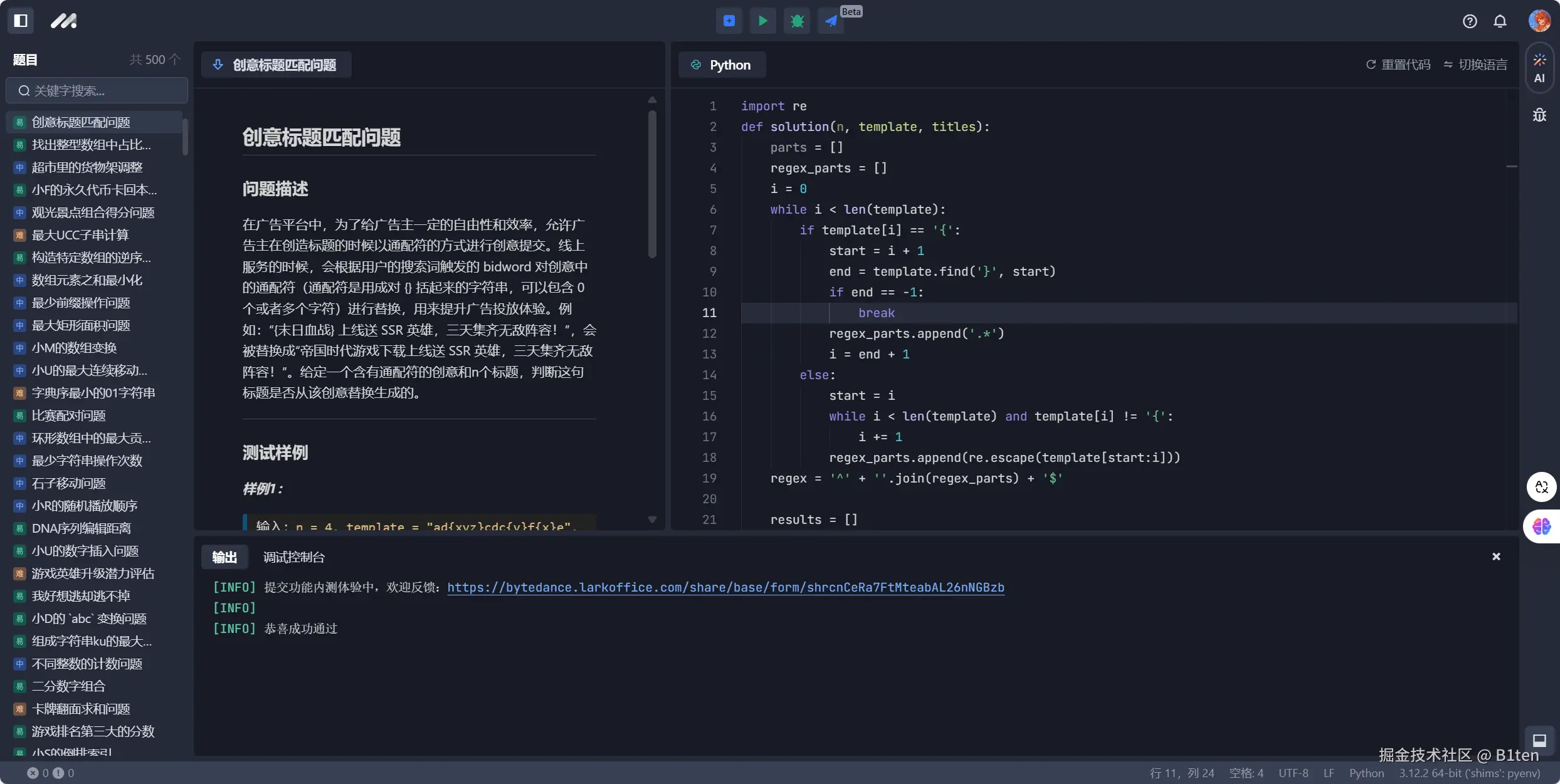The image size is (1560, 784).
Task: Open notifications via the bell icon
Action: coord(1500,21)
